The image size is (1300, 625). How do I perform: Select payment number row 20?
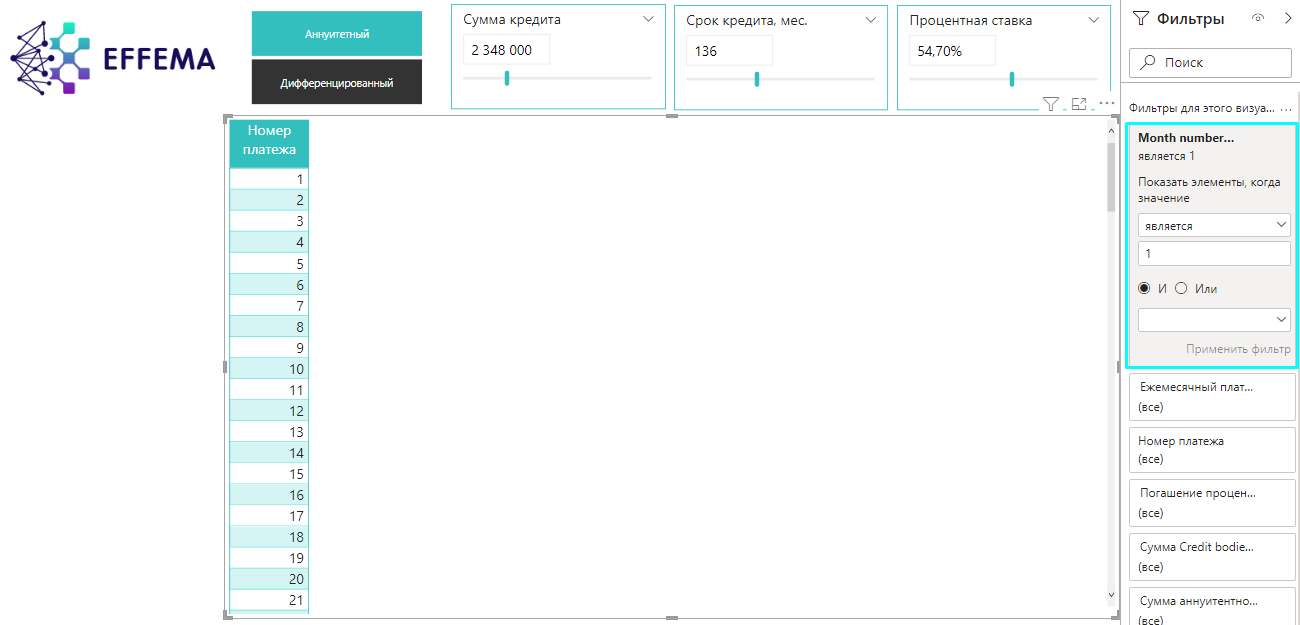pos(270,579)
